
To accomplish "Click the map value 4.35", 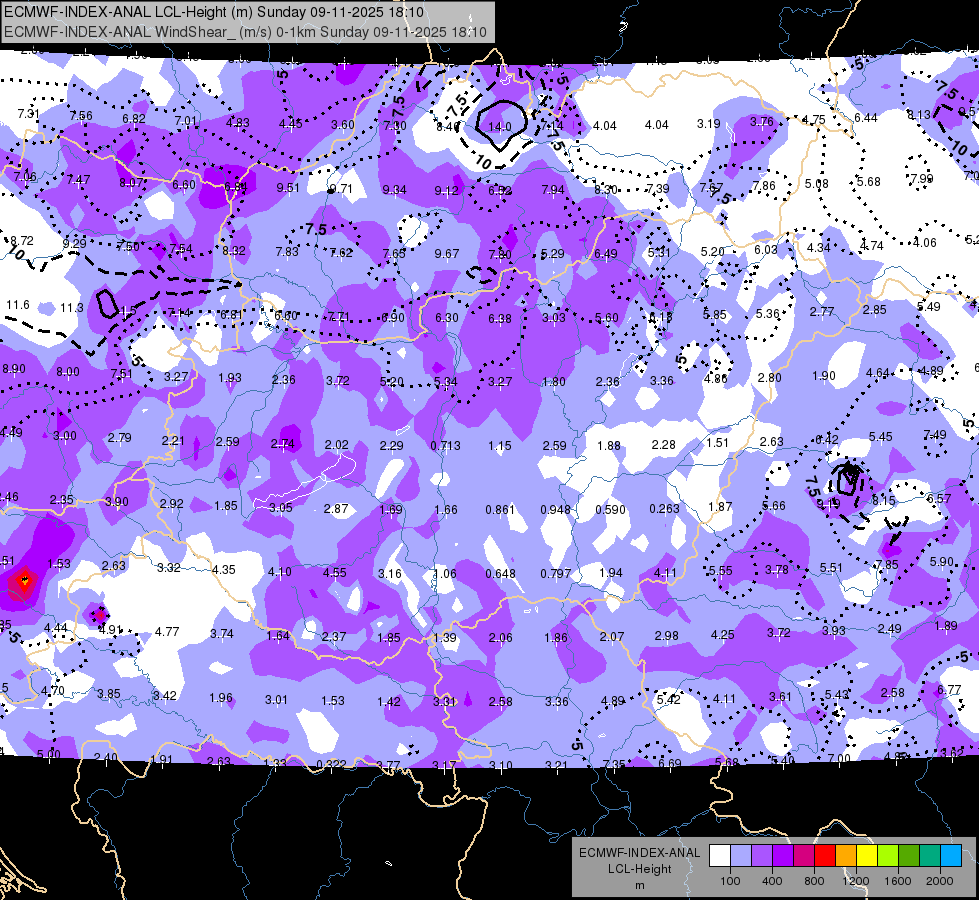I will pyautogui.click(x=224, y=570).
